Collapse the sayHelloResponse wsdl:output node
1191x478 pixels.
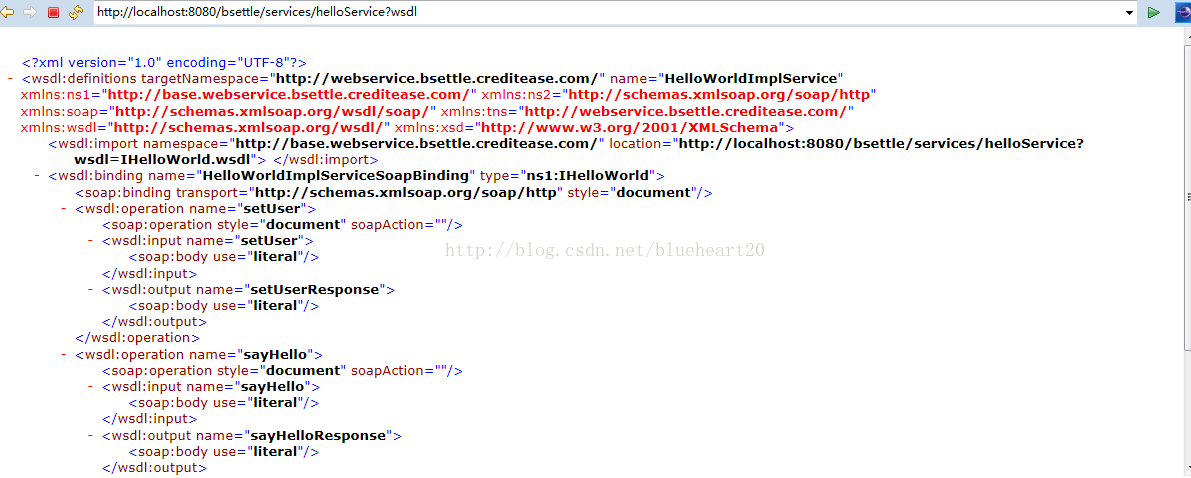point(90,436)
